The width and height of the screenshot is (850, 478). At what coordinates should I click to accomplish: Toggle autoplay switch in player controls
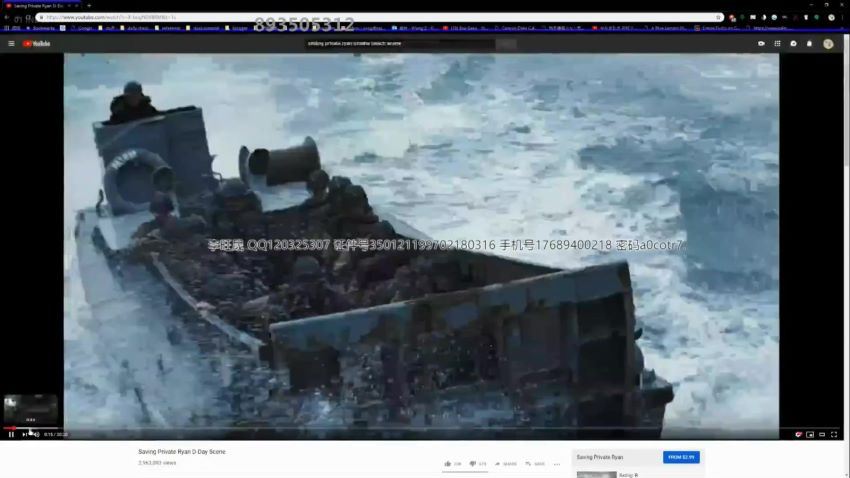[x=798, y=434]
